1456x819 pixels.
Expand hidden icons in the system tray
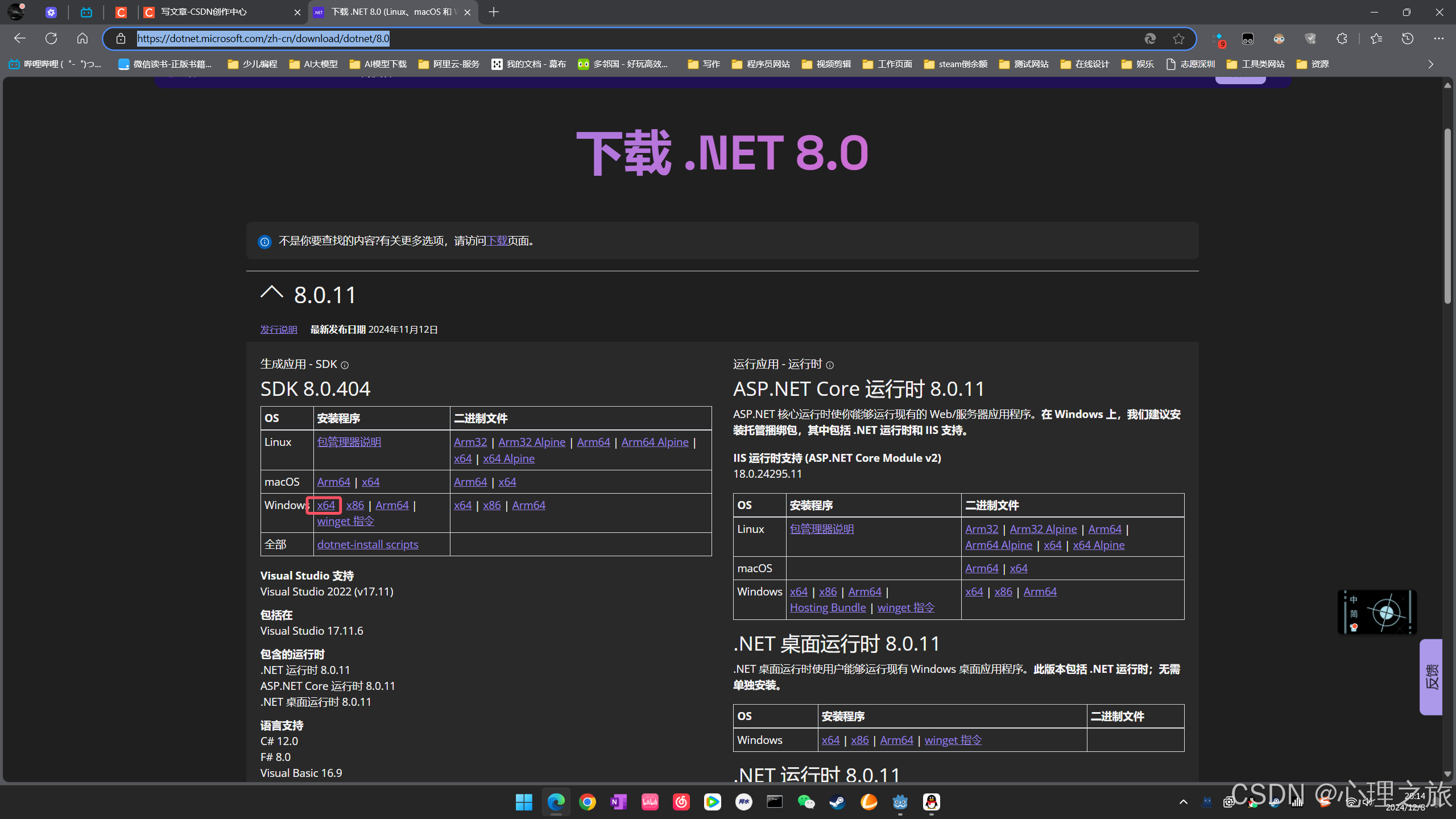pyautogui.click(x=1184, y=803)
